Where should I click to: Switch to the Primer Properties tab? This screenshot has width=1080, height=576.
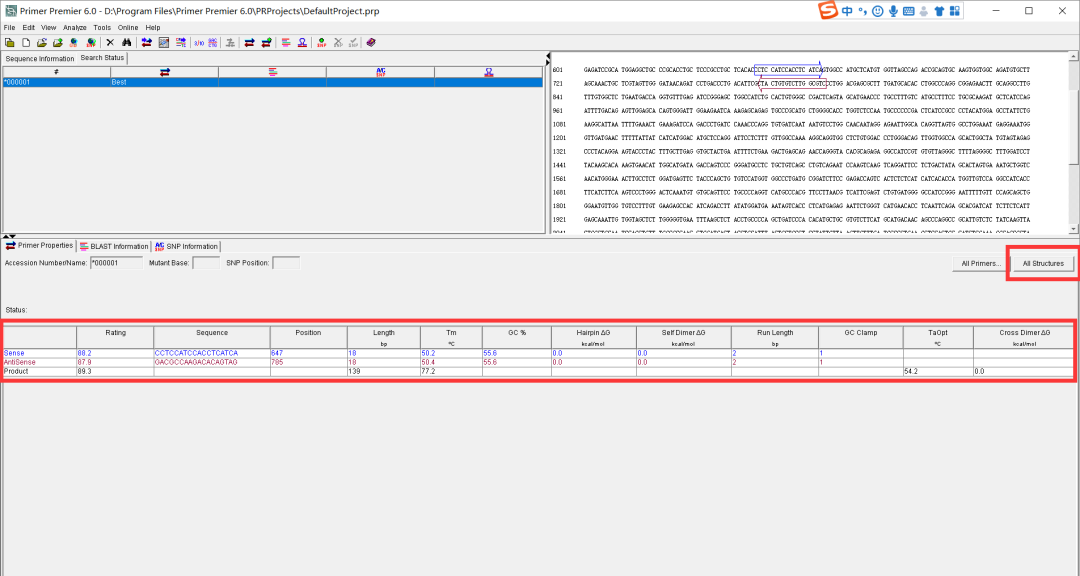(x=39, y=246)
